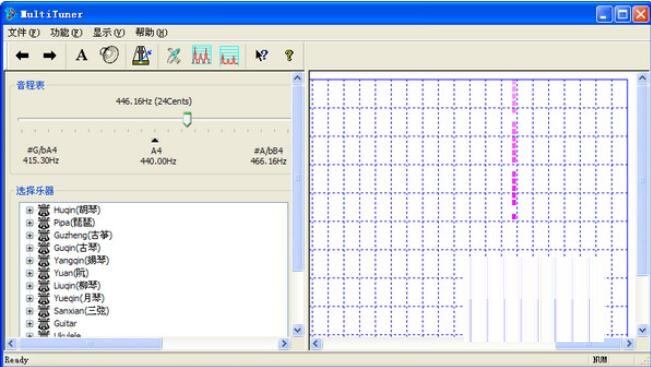Click the Guitar instrument icon
Viewport: 651px width, 367px height.
click(x=44, y=323)
